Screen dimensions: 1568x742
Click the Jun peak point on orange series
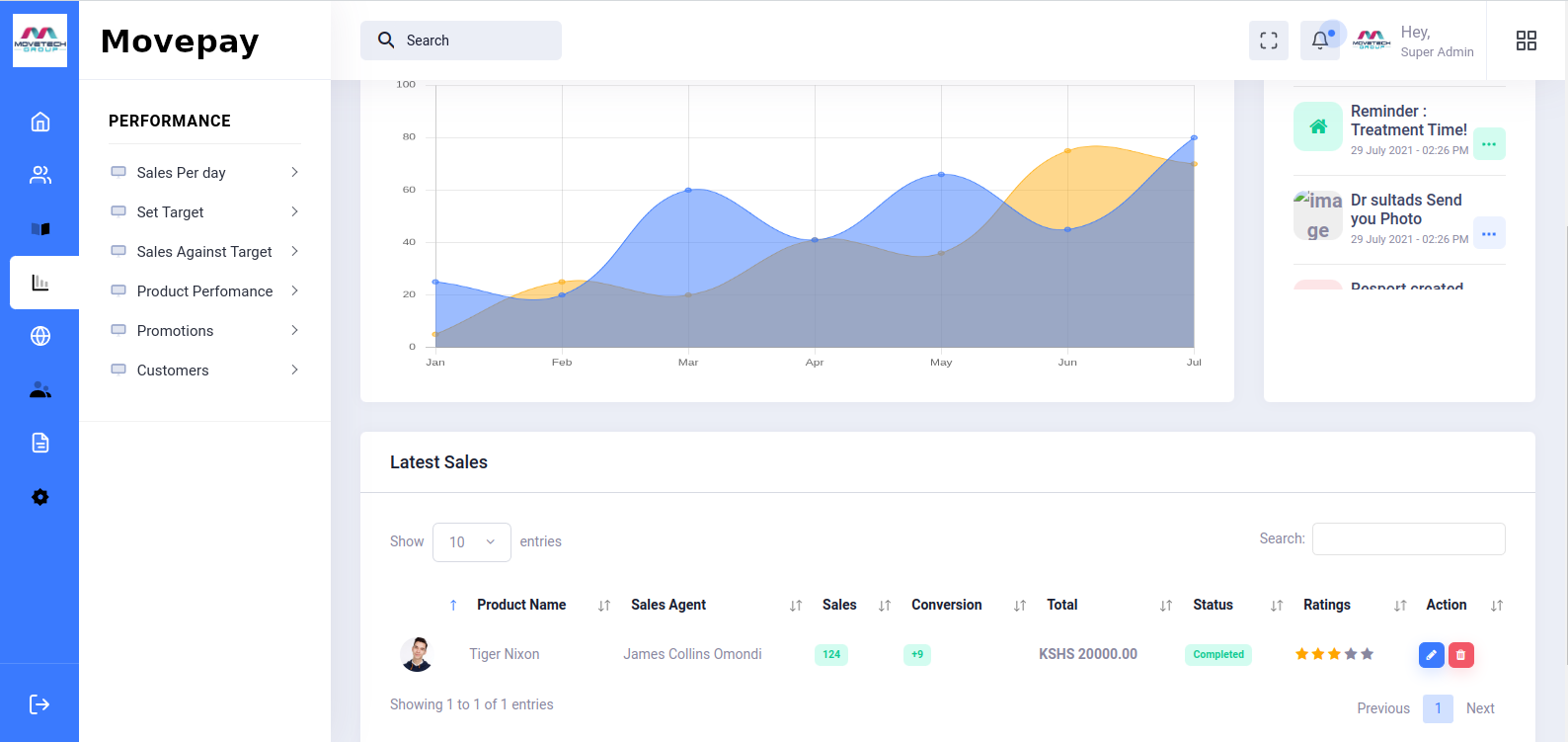pyautogui.click(x=1067, y=151)
